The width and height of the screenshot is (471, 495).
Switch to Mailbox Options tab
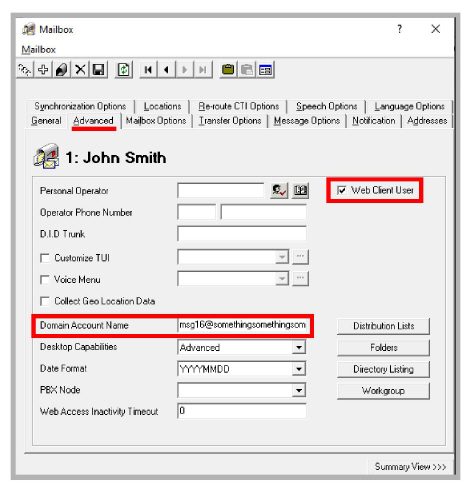coord(156,121)
